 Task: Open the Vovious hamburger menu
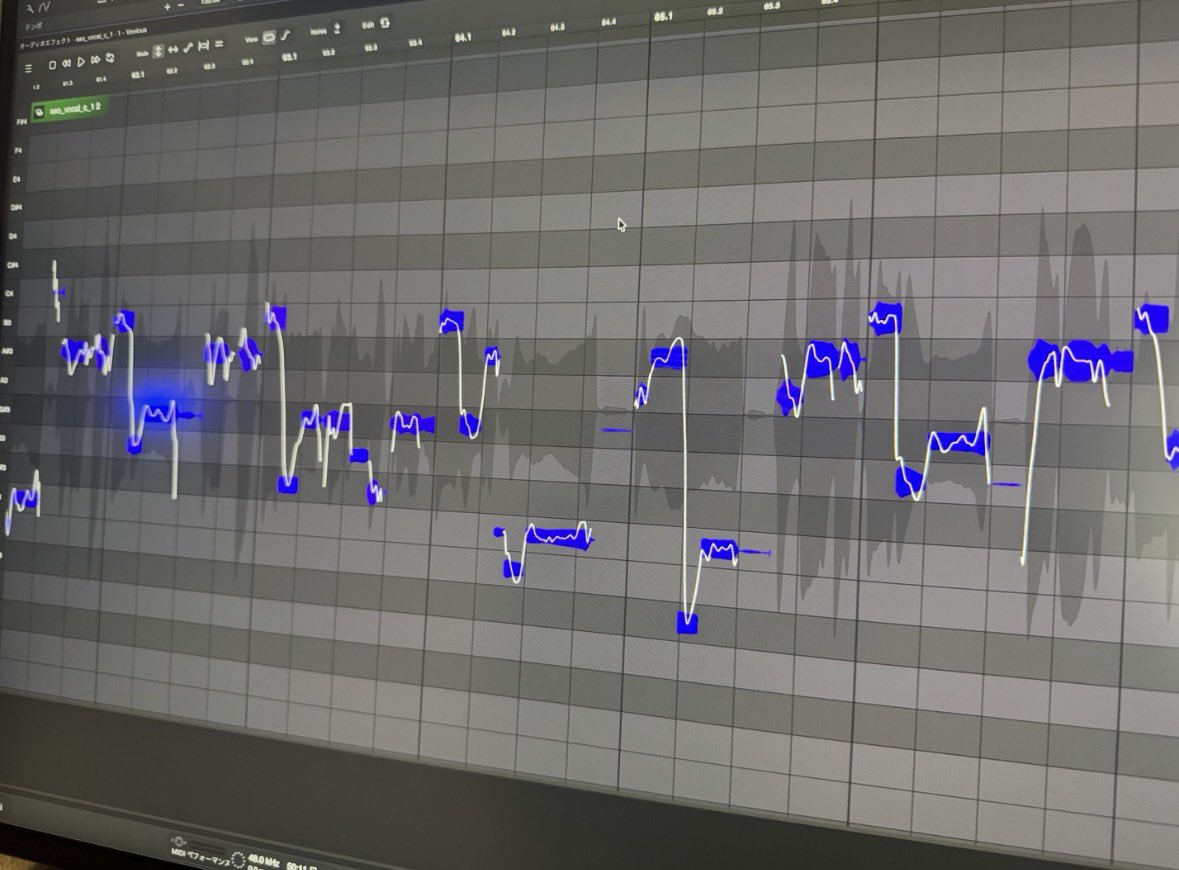(x=29, y=68)
